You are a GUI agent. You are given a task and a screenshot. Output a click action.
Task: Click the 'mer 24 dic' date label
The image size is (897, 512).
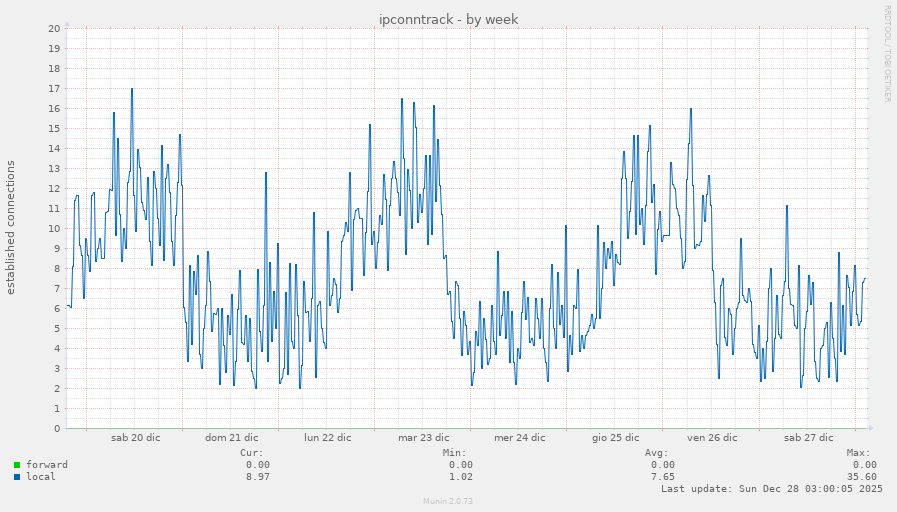tap(519, 438)
